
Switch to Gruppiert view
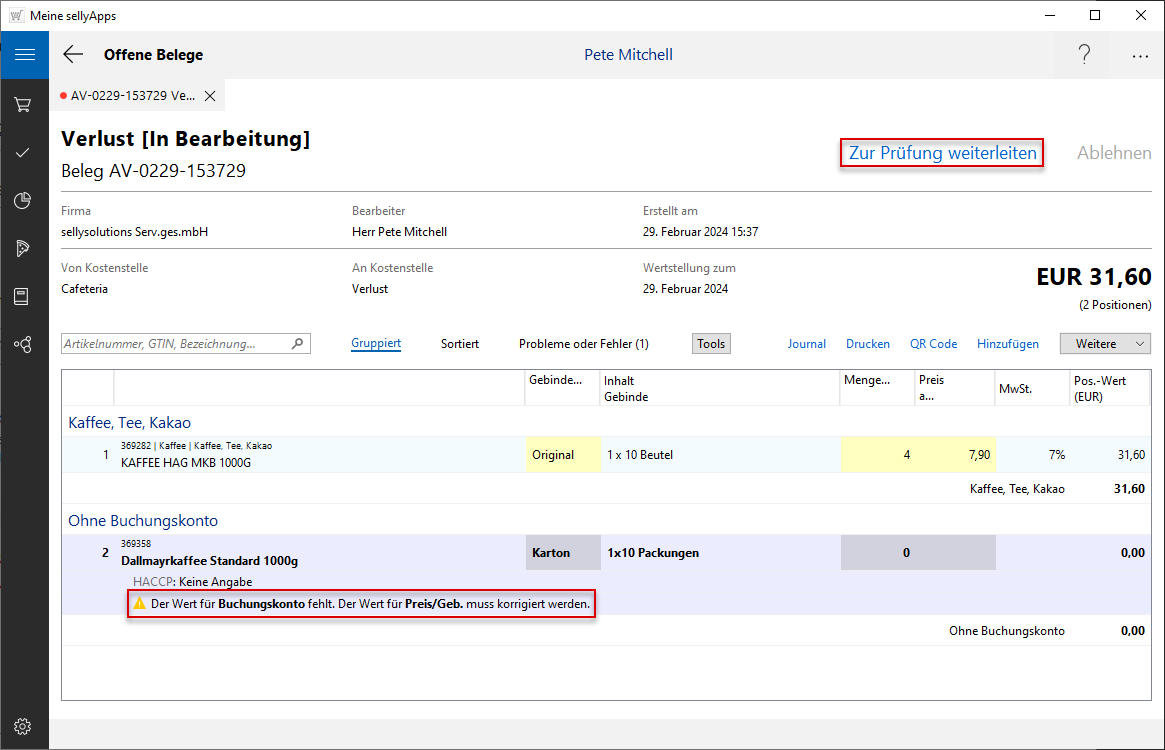376,343
